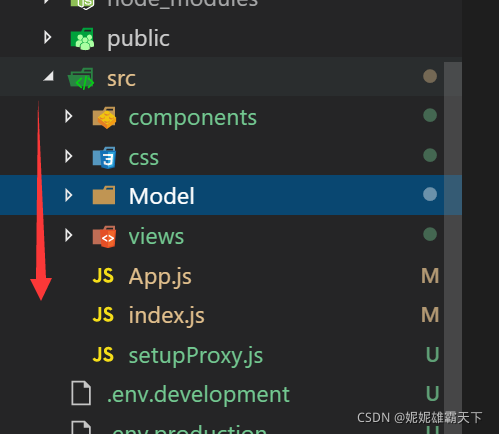Open the index.js file
Viewport: 499px width, 434px height.
(x=167, y=316)
